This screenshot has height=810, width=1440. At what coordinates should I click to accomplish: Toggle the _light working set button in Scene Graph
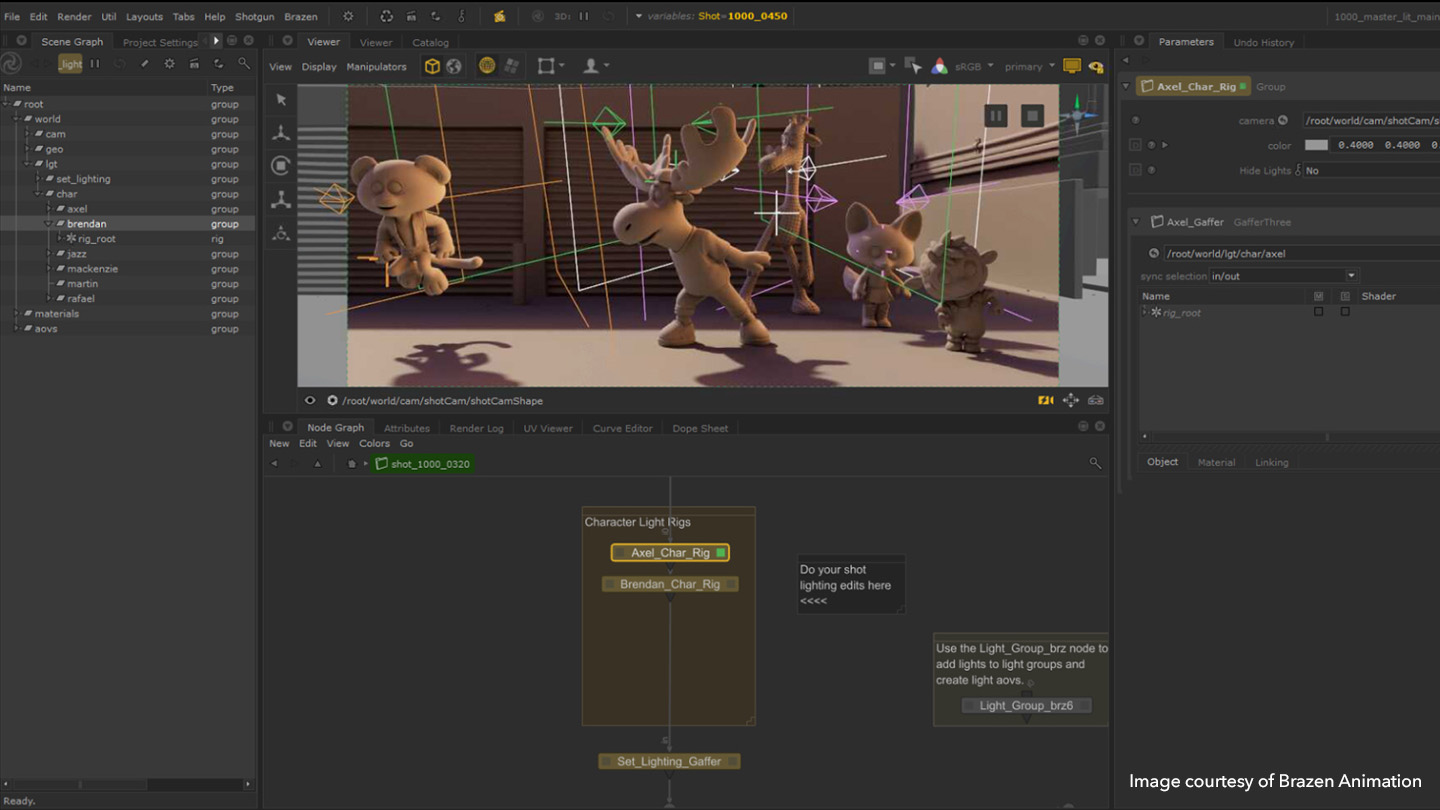pyautogui.click(x=69, y=63)
